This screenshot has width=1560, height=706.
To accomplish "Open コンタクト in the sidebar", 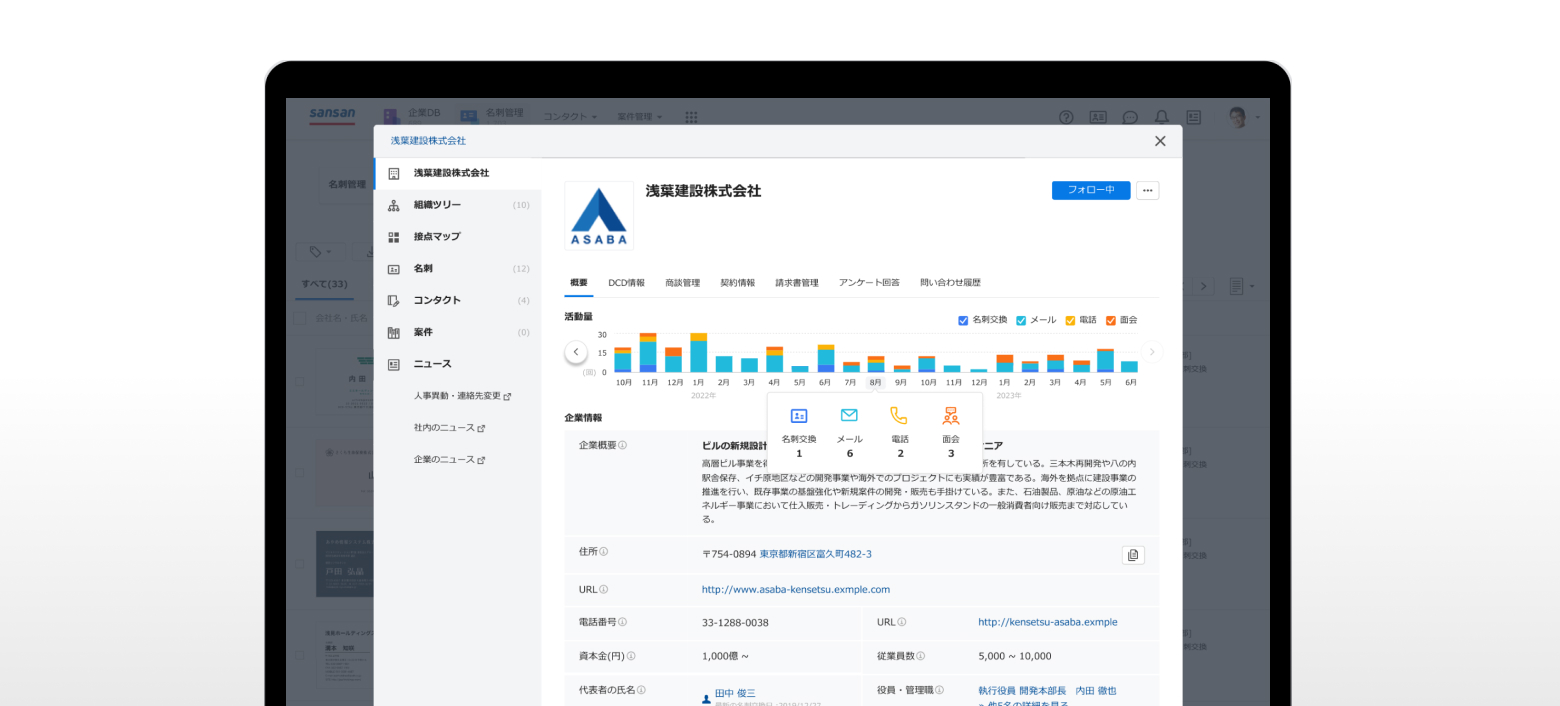I will pos(458,300).
